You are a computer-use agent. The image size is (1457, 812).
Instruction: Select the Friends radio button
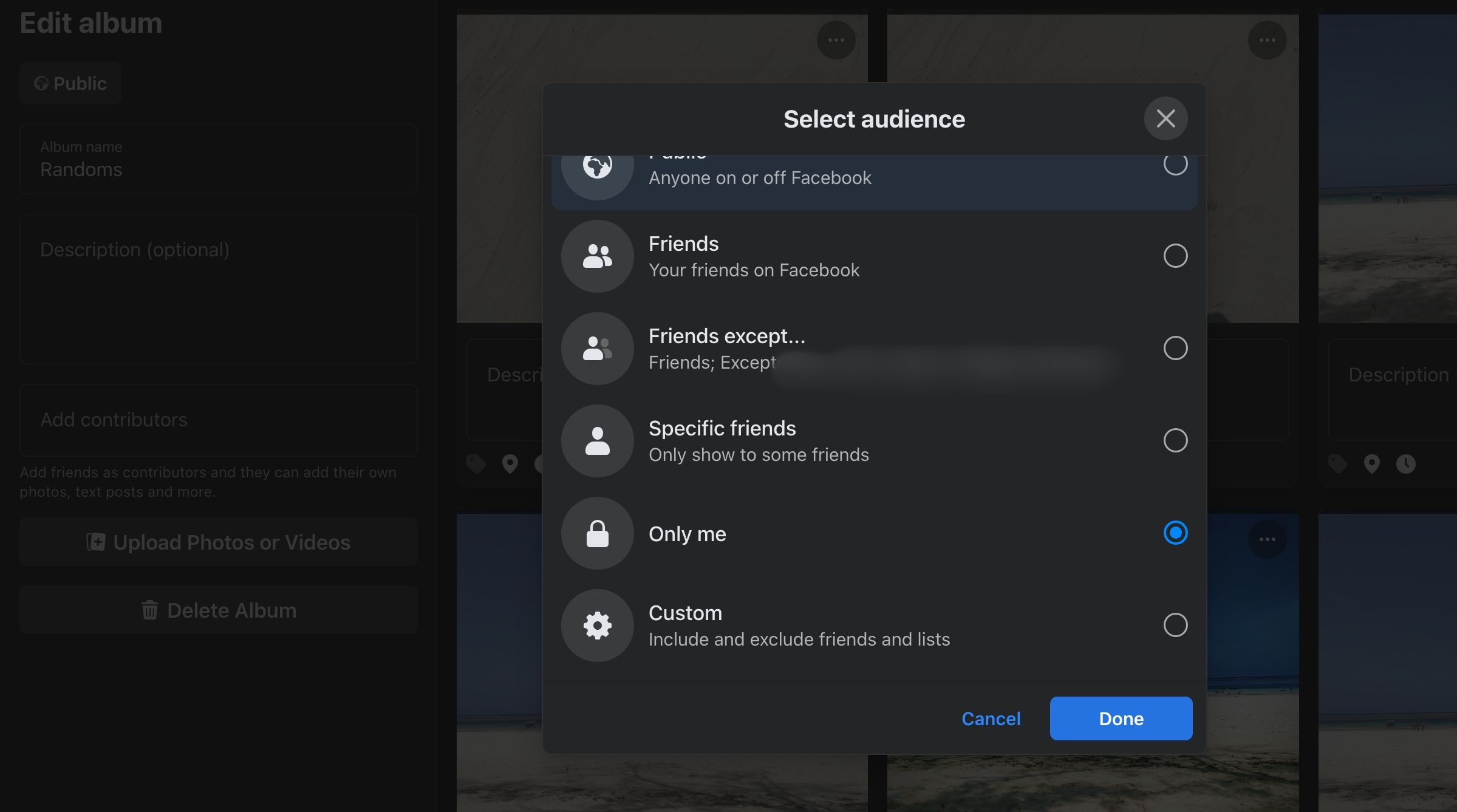1175,256
